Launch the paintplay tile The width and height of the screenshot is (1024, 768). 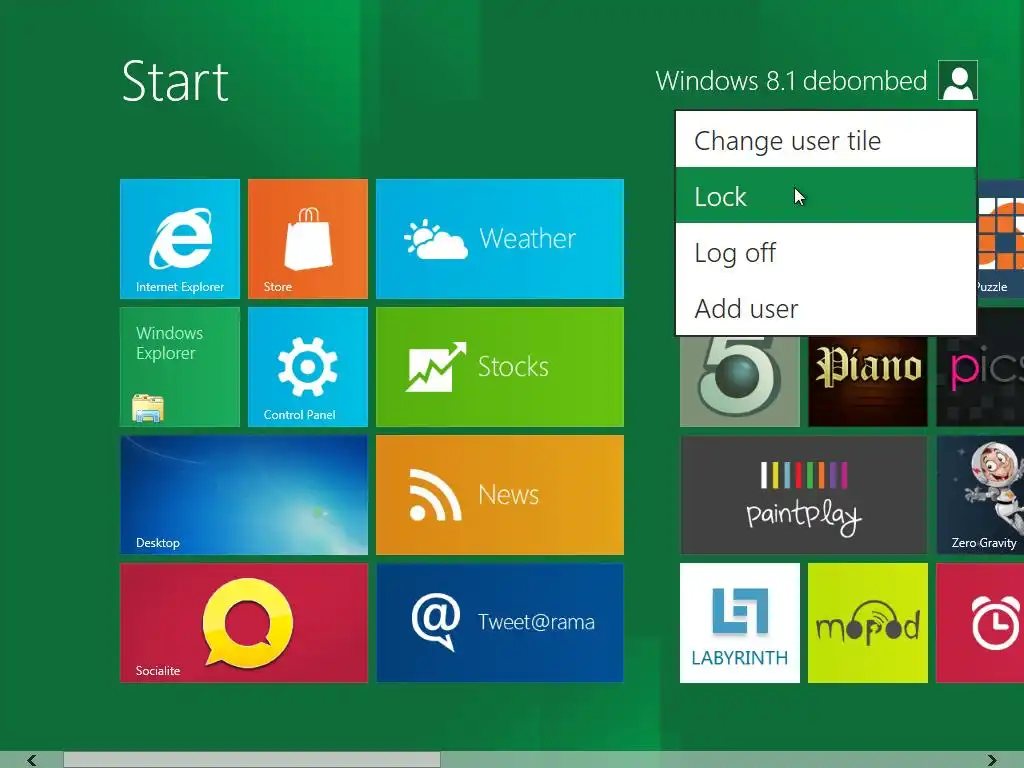tap(803, 495)
